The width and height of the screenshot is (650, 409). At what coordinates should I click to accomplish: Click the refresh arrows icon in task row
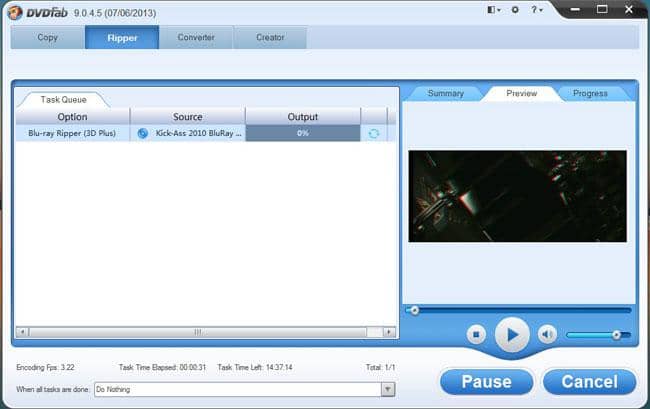(x=374, y=133)
